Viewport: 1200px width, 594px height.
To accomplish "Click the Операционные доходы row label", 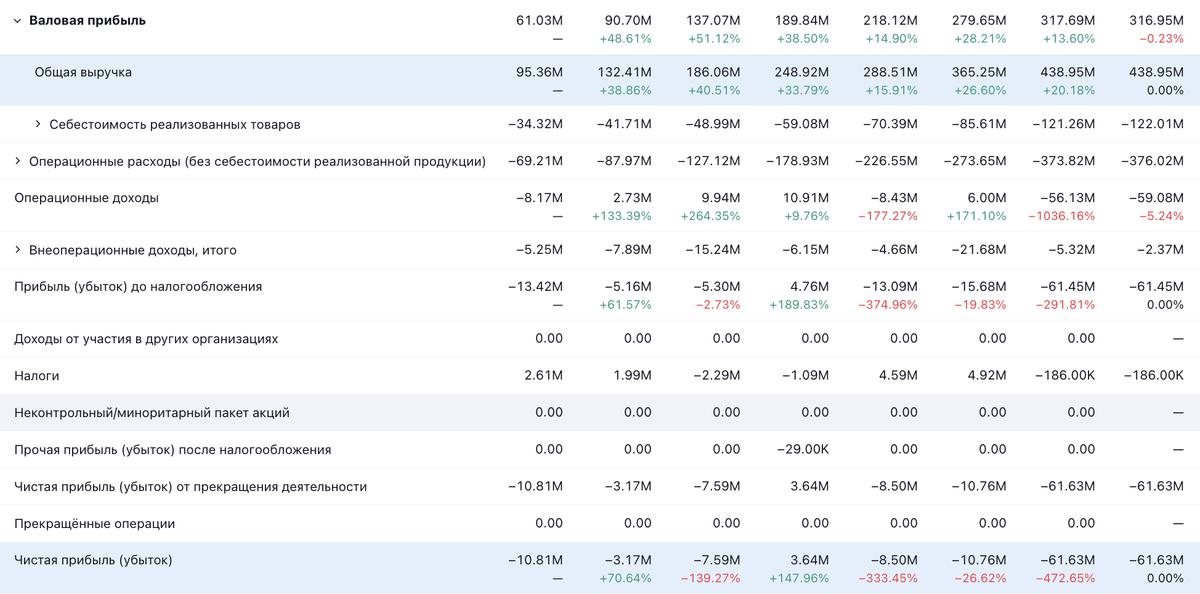I will tap(86, 198).
